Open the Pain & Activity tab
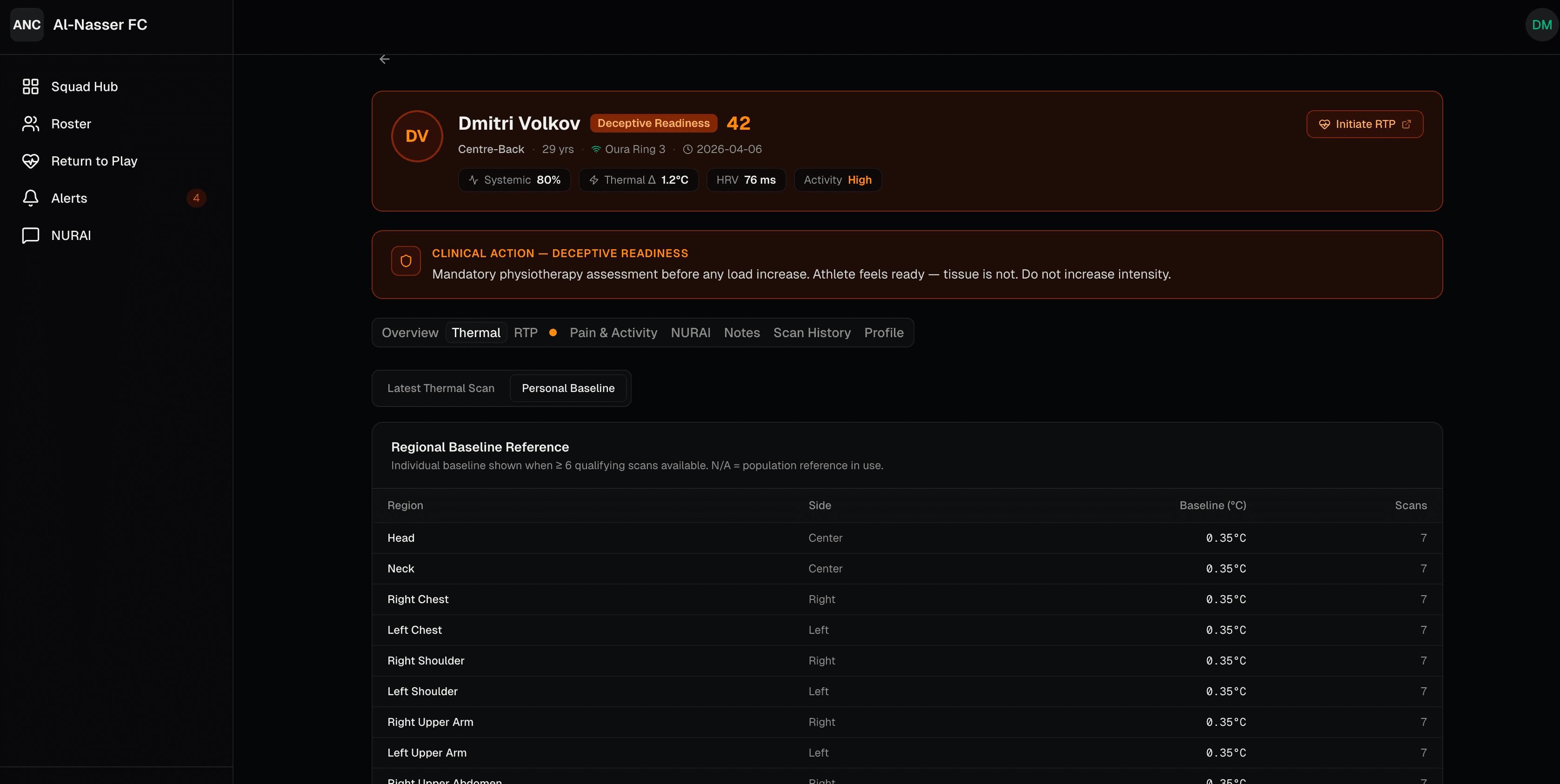 [x=613, y=332]
